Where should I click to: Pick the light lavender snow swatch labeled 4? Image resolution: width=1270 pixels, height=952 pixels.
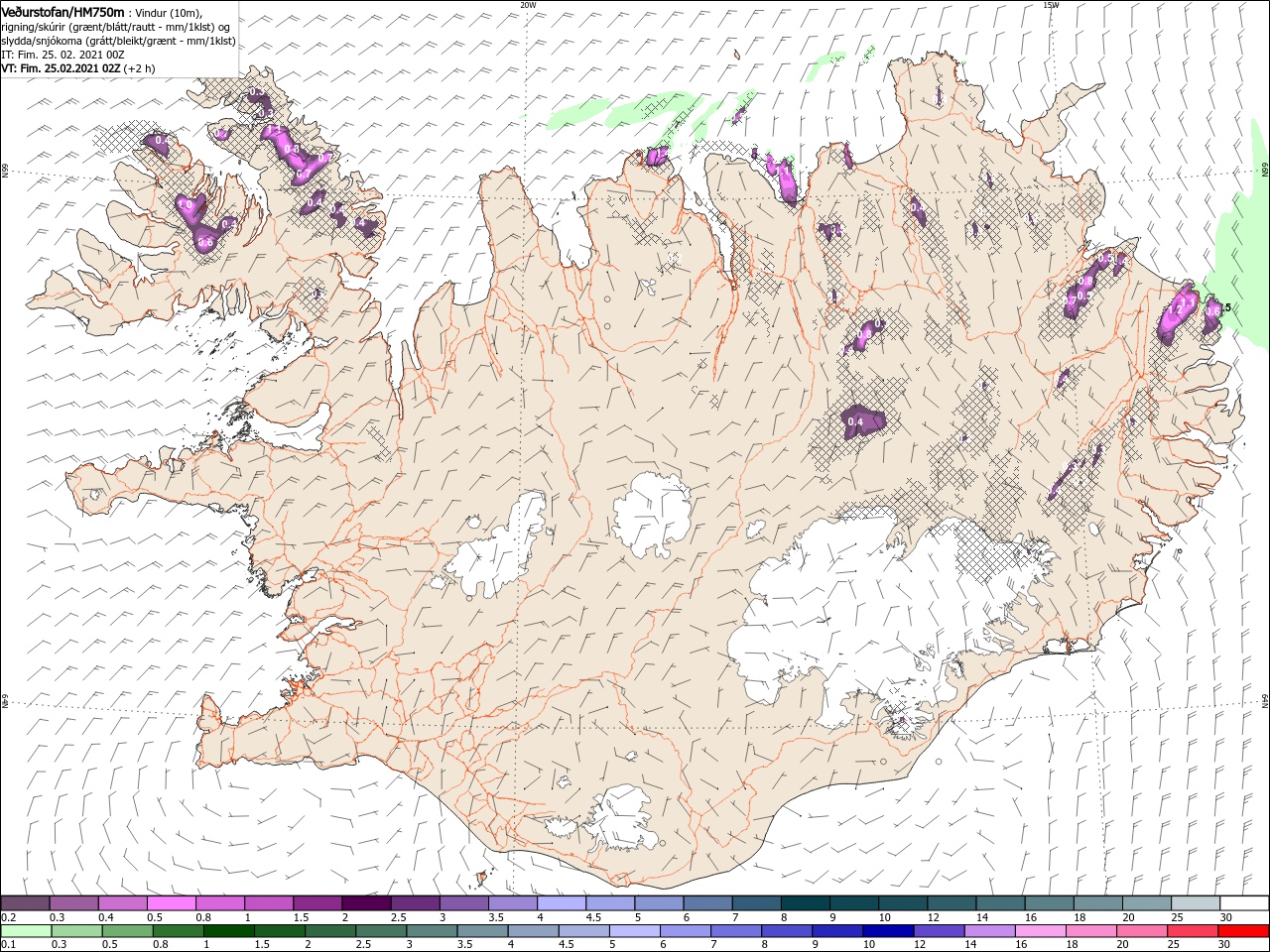pos(562,903)
